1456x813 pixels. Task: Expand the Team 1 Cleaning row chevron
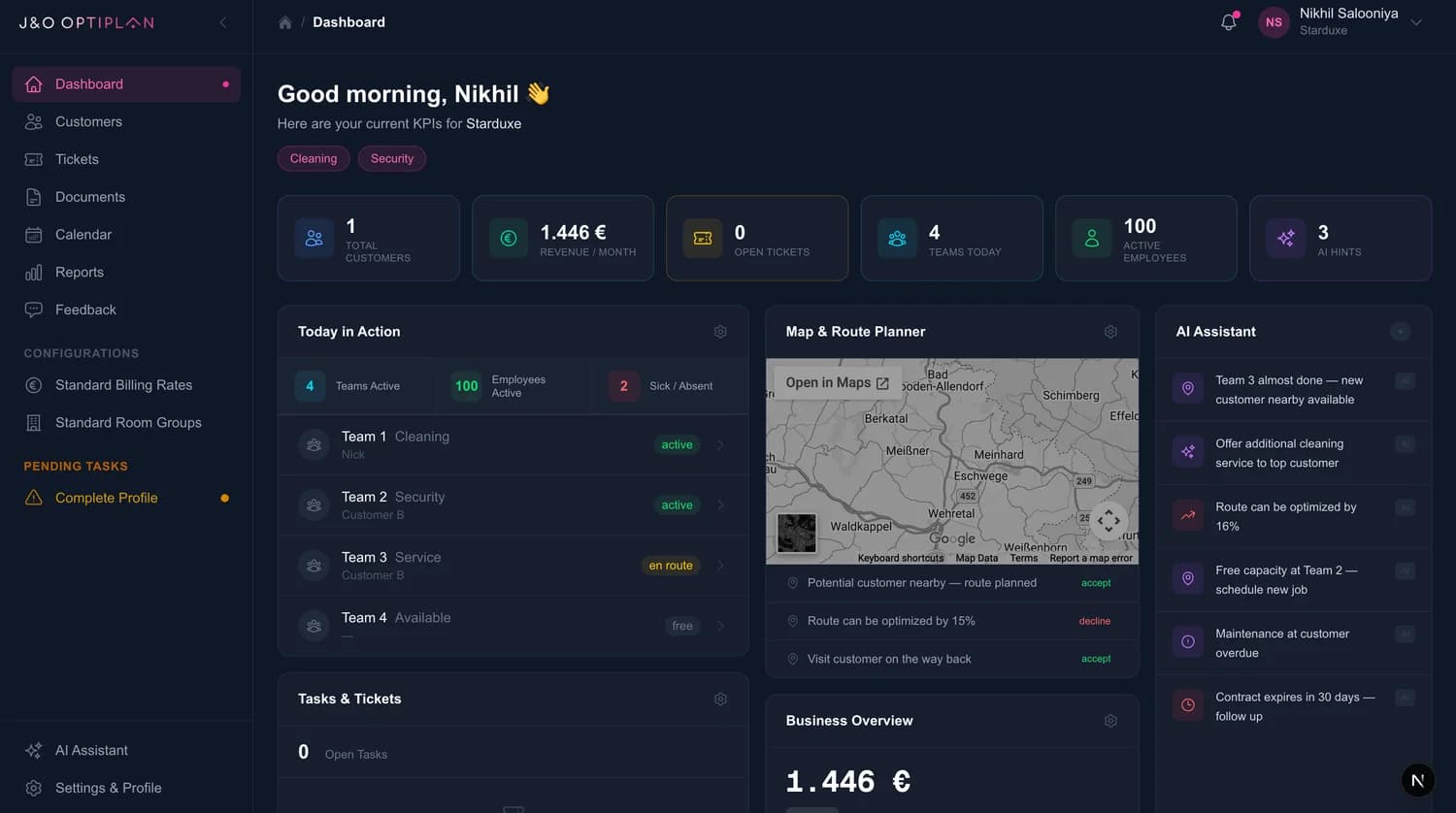click(x=720, y=445)
